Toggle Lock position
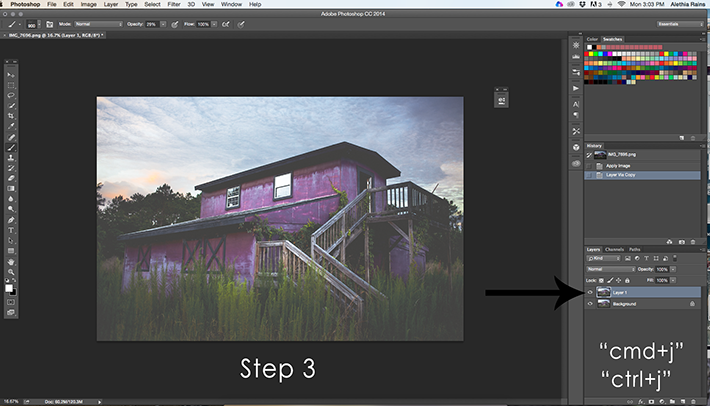Screen dimensions: 710x406 619,281
